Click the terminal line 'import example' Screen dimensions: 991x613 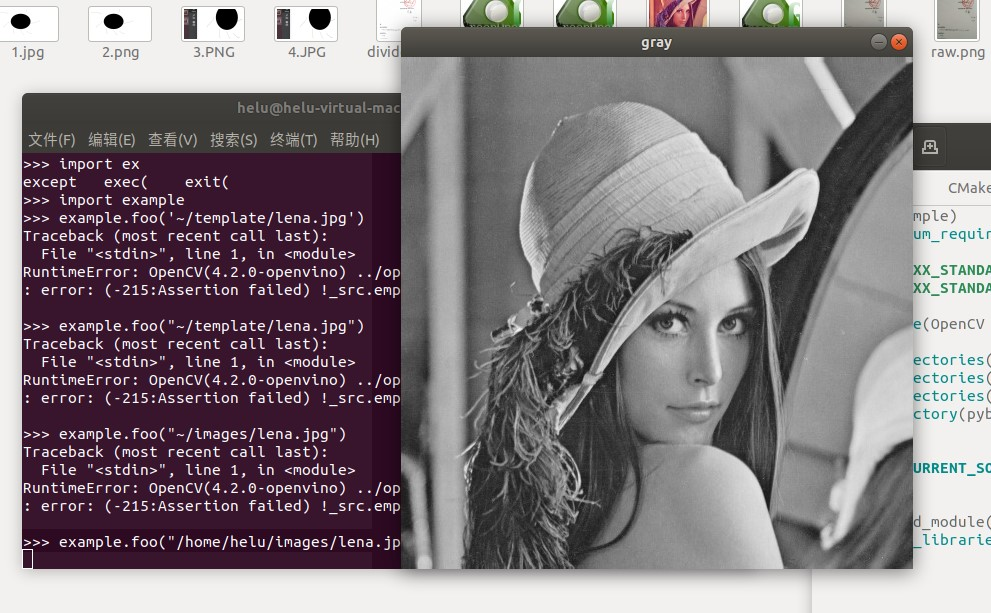tap(104, 200)
